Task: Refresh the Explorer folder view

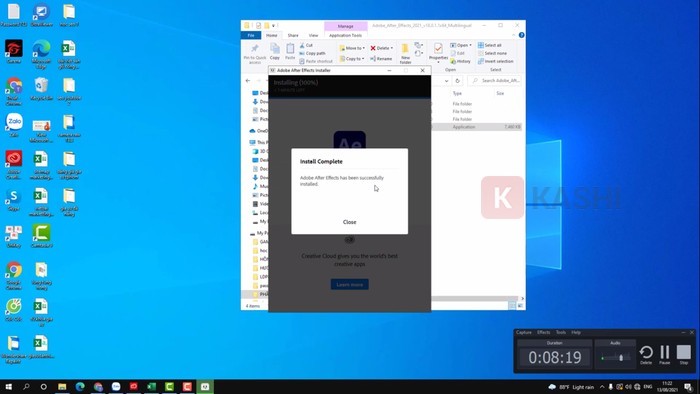Action: coord(457,81)
